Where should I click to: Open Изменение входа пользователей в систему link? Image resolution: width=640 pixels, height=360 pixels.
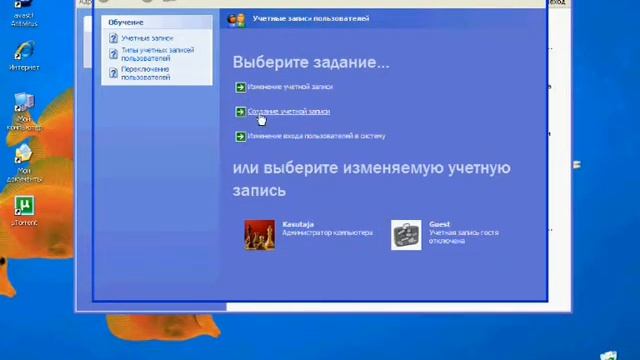[x=316, y=136]
